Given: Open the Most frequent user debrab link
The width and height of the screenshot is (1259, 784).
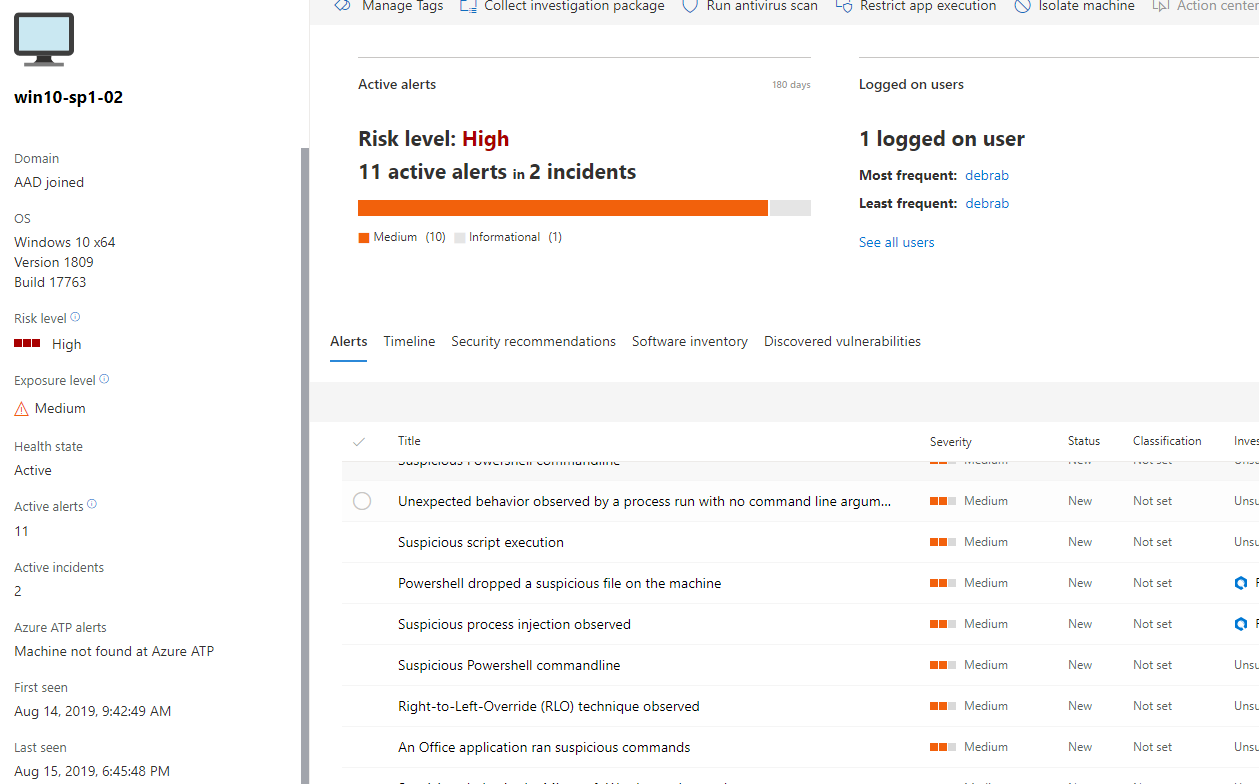Looking at the screenshot, I should pos(986,176).
